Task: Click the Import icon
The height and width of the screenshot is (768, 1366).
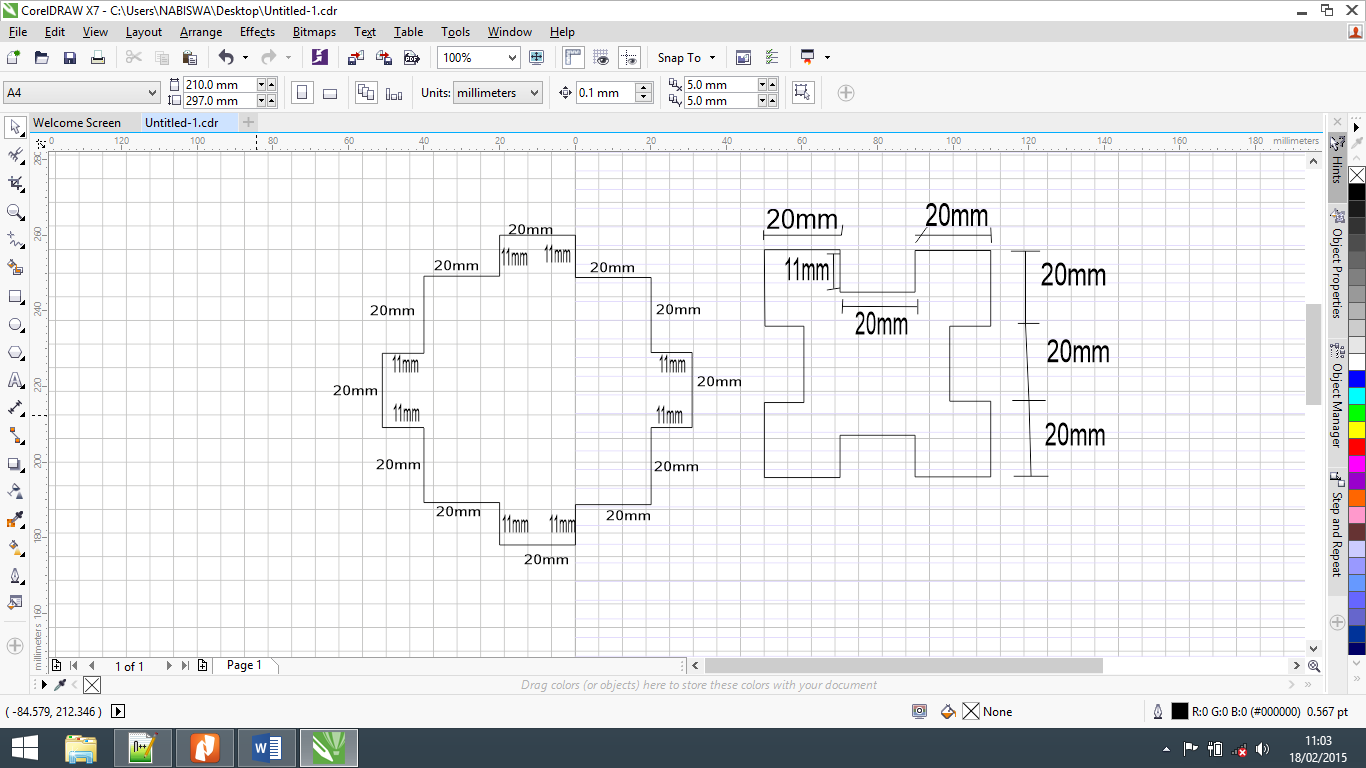Action: point(356,58)
